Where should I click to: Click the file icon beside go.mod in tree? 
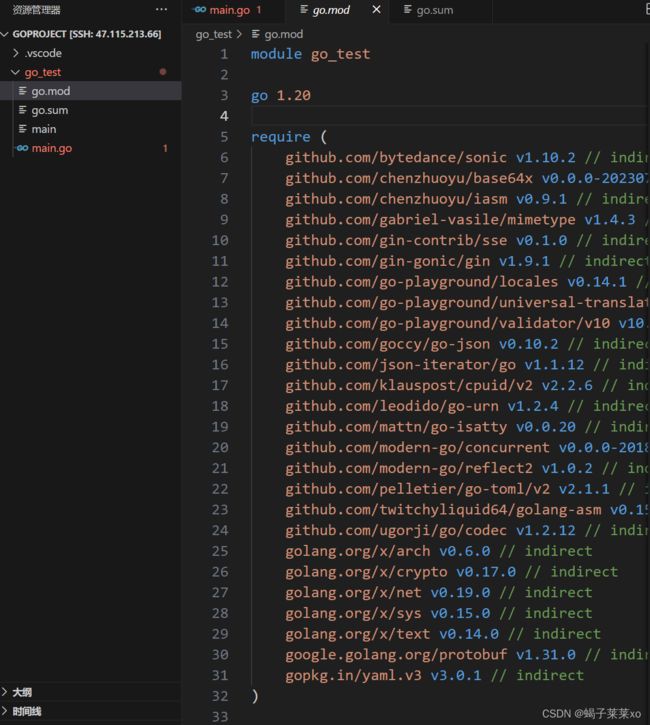pos(23,91)
